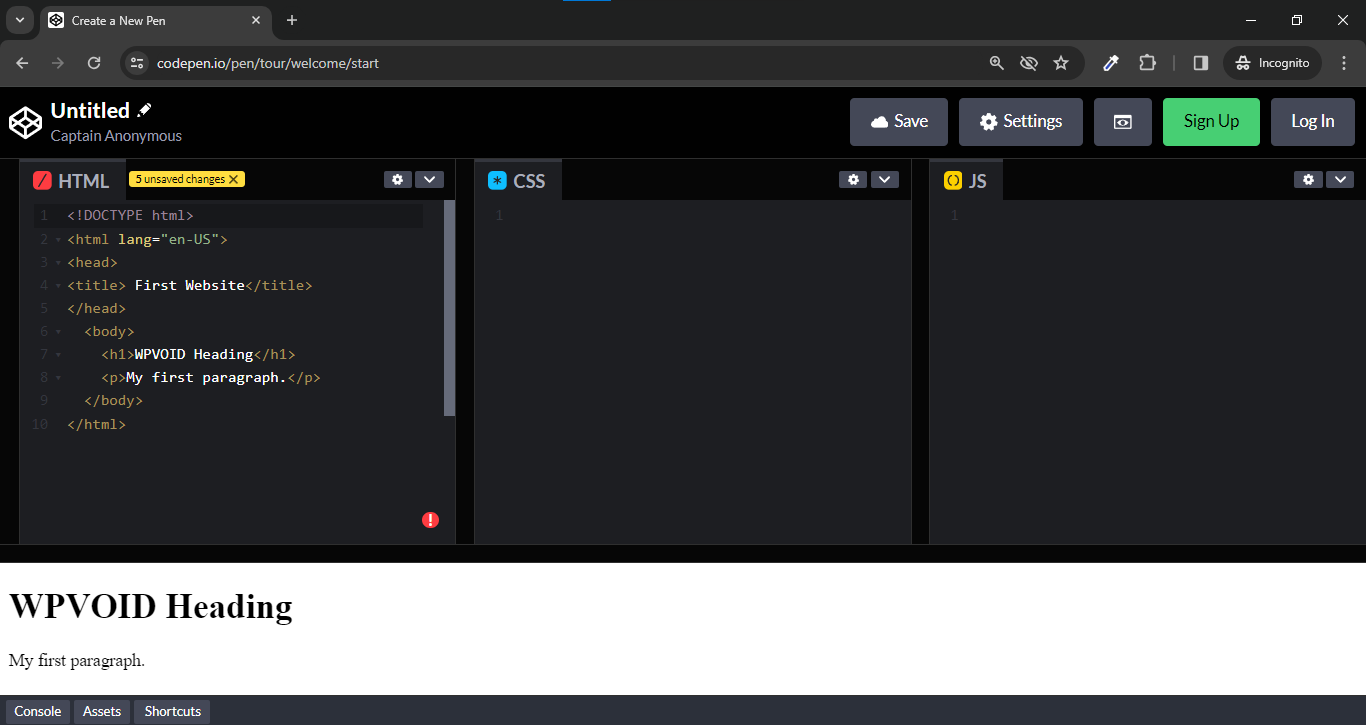Click the Sign Up button

coord(1211,121)
